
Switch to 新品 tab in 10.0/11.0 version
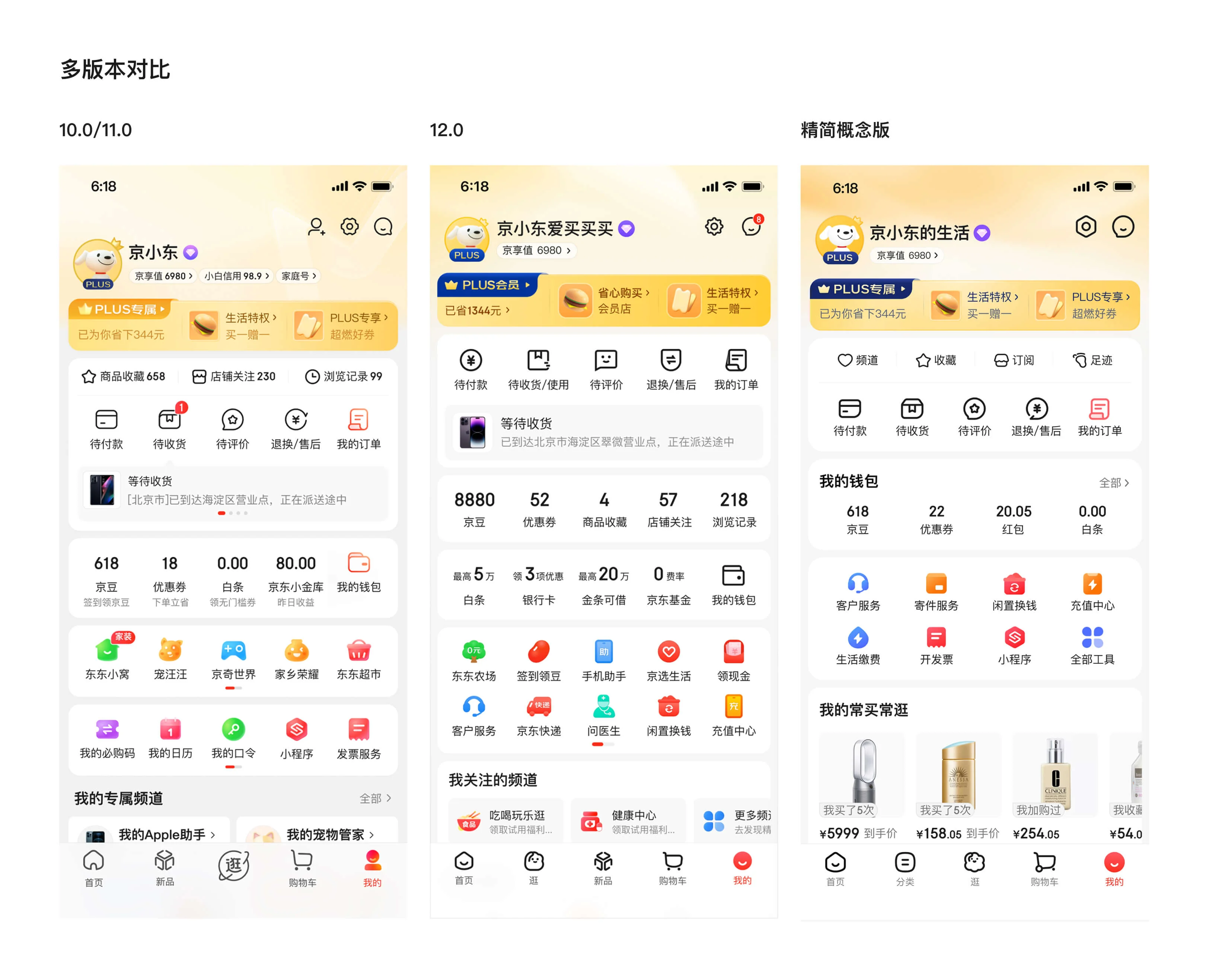[x=164, y=868]
